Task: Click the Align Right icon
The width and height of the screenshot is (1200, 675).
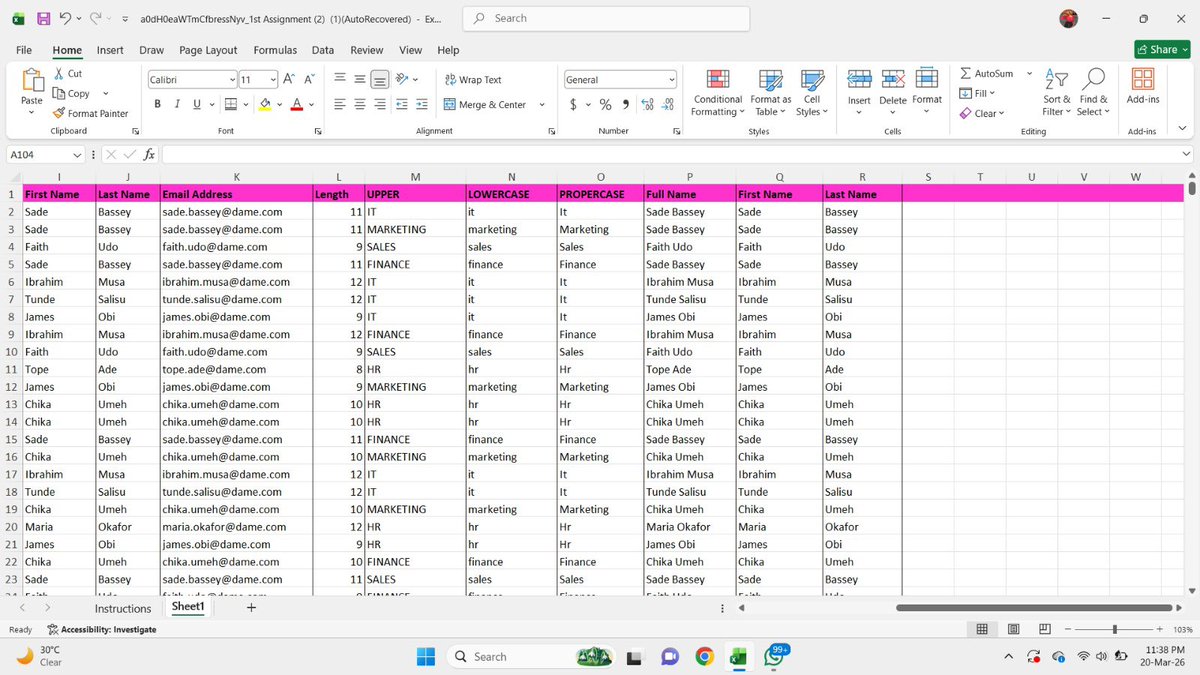Action: click(x=380, y=104)
